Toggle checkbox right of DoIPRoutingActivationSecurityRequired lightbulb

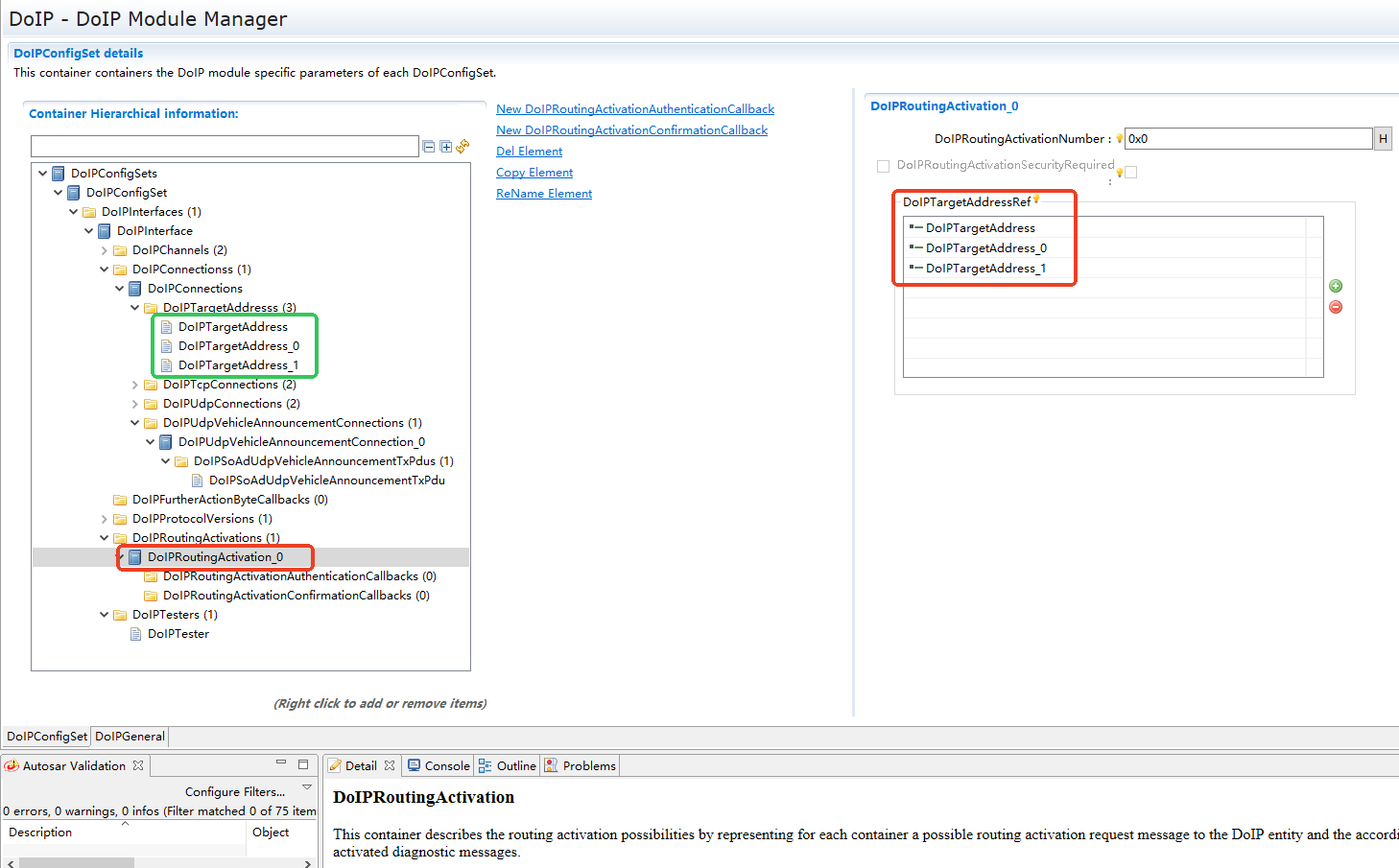tap(1131, 173)
